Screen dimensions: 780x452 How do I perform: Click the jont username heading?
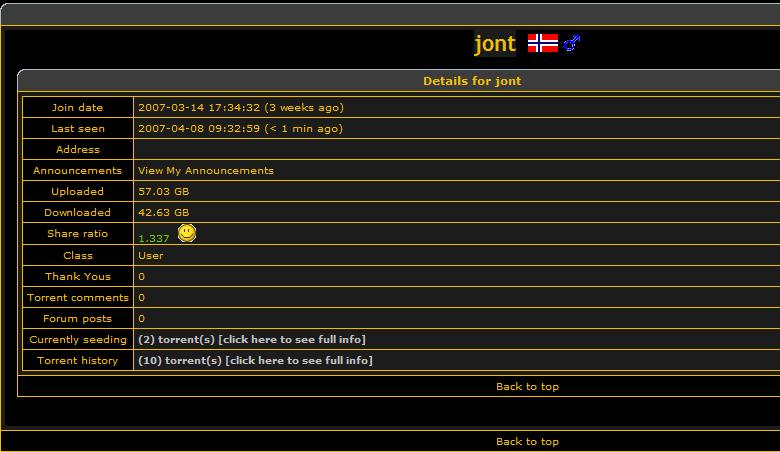click(x=495, y=44)
